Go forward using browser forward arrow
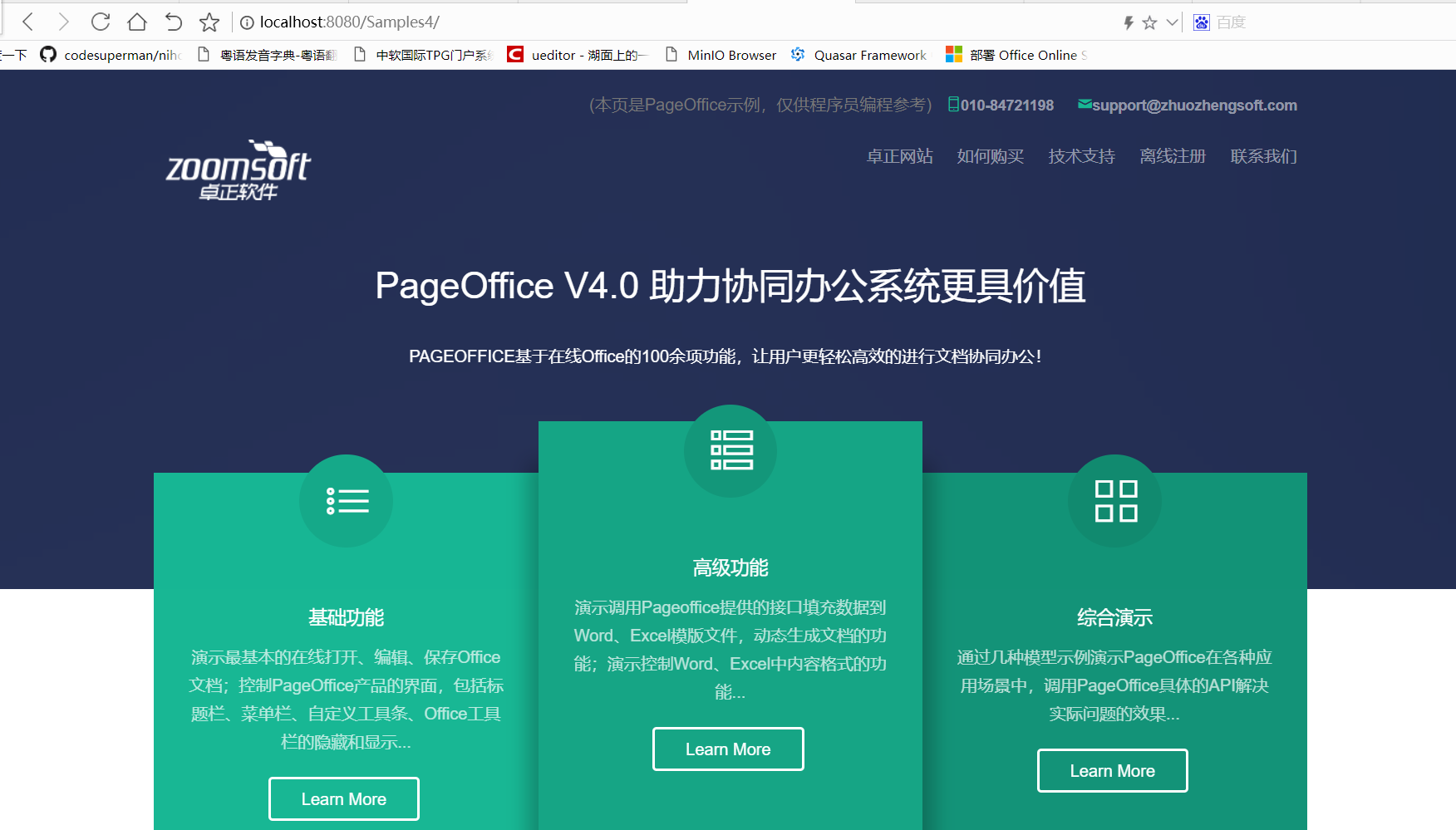 pos(63,22)
